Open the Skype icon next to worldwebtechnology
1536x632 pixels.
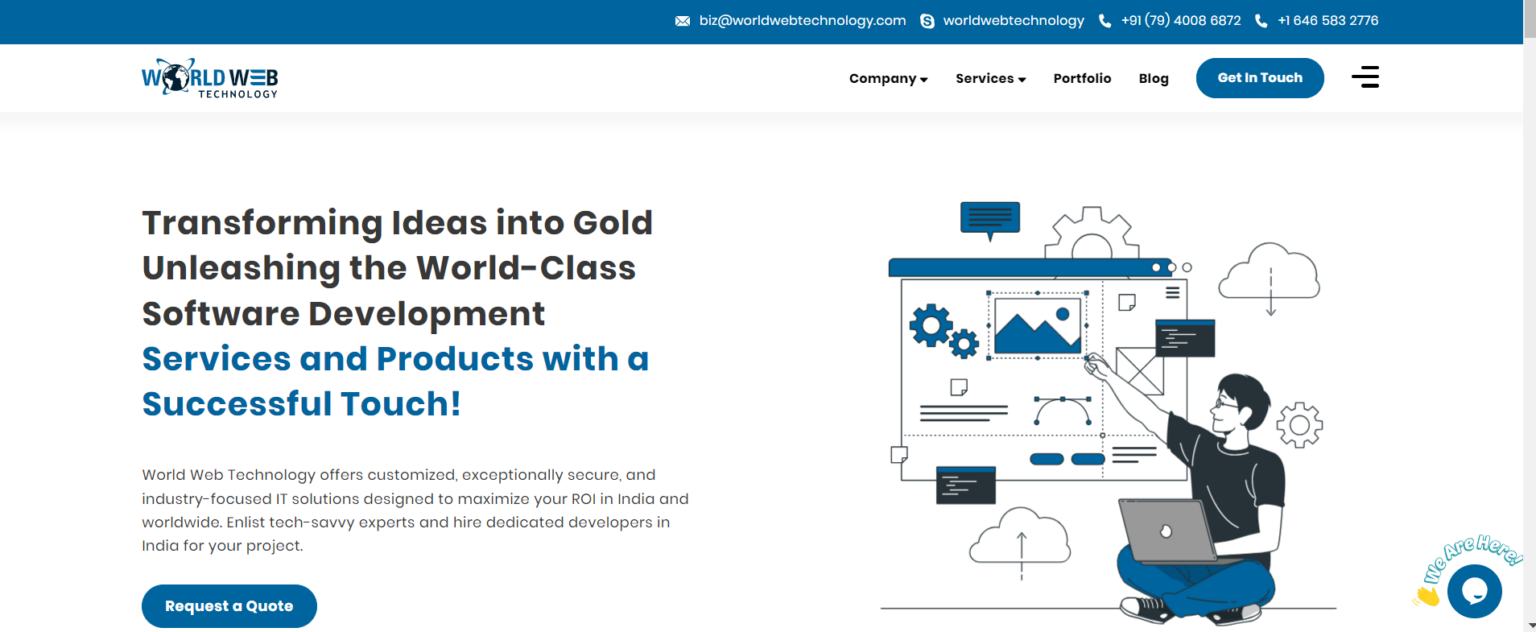(928, 20)
